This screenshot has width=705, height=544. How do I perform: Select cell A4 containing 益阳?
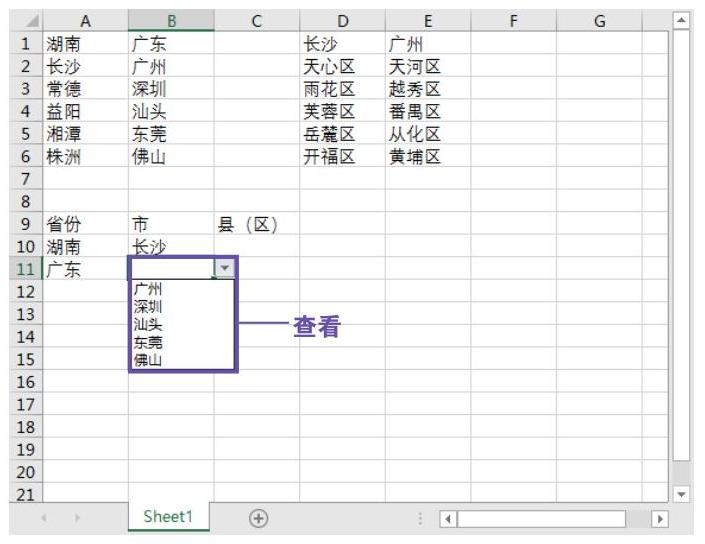(85, 111)
